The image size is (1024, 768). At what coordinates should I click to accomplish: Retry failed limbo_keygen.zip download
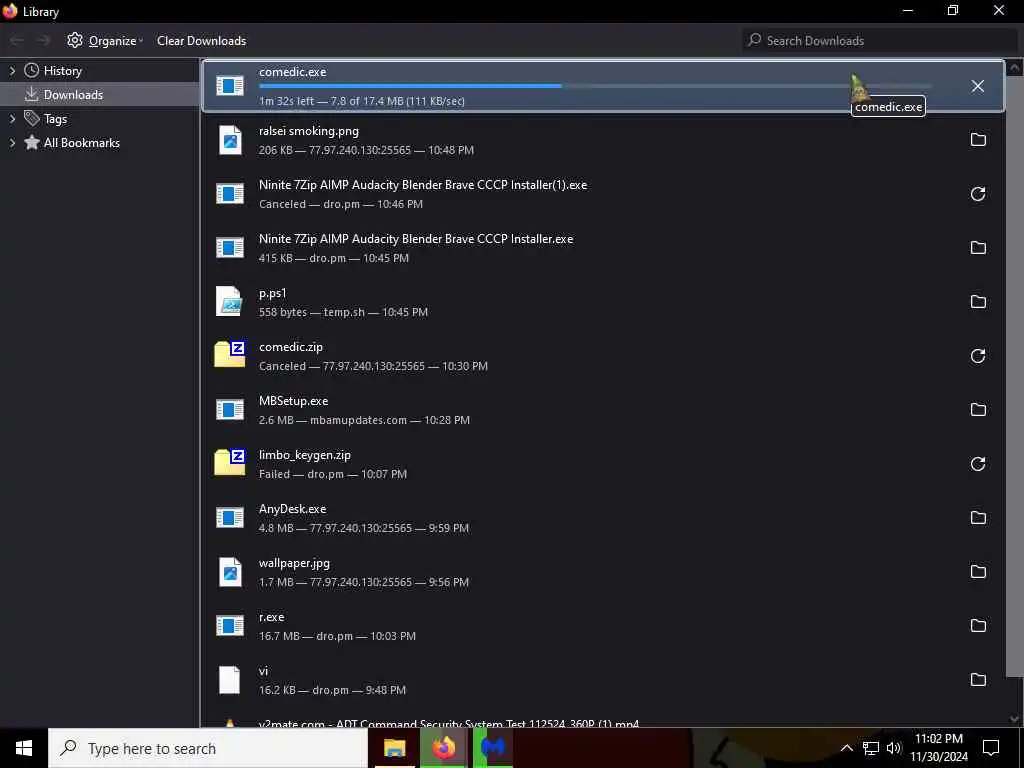coord(978,464)
